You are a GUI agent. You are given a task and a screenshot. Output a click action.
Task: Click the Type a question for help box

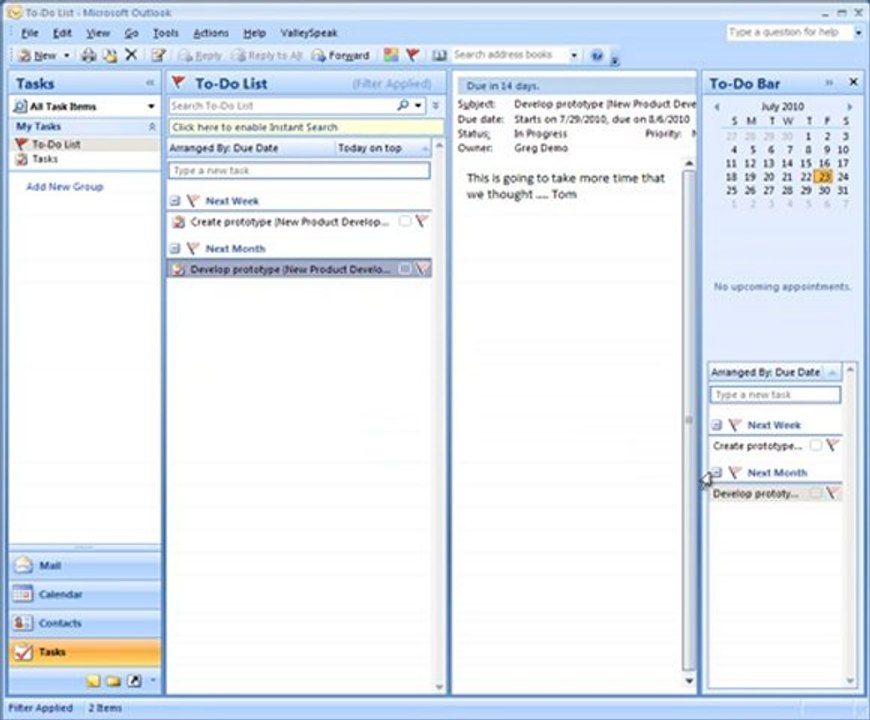click(789, 32)
